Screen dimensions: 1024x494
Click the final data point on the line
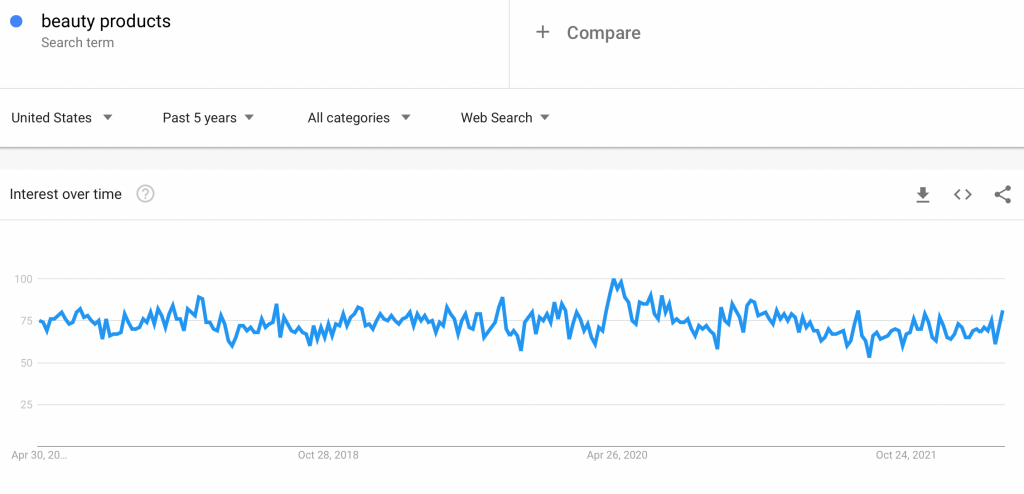tap(1002, 312)
